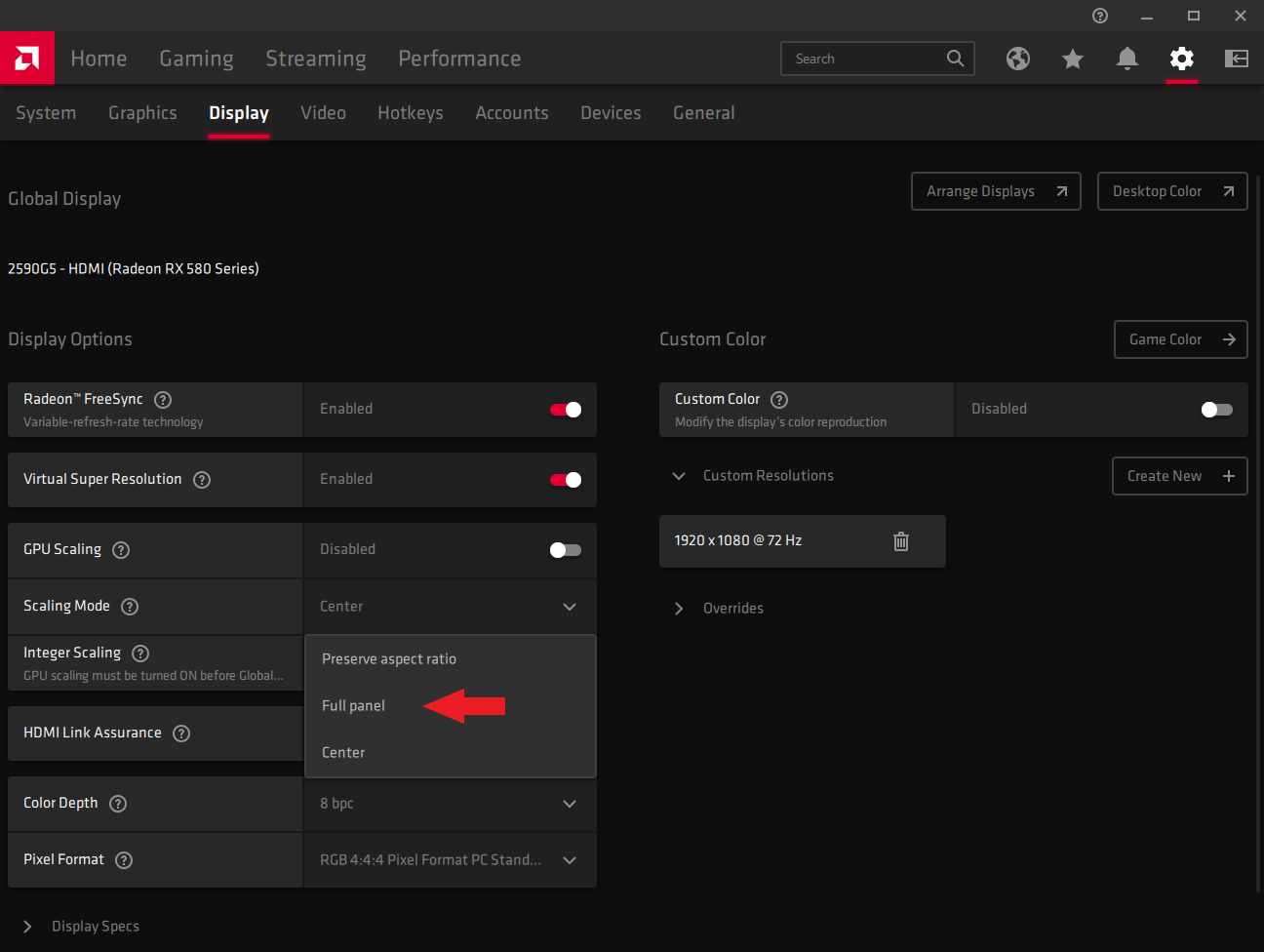
Task: Open Scaling Mode dropdown showing Center
Action: point(450,606)
